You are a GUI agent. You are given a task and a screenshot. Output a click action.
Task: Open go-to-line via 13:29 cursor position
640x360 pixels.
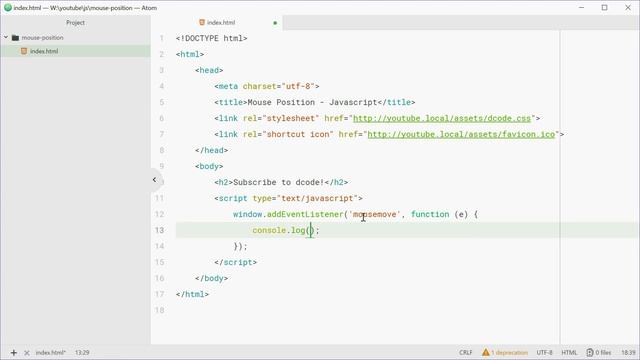point(82,352)
